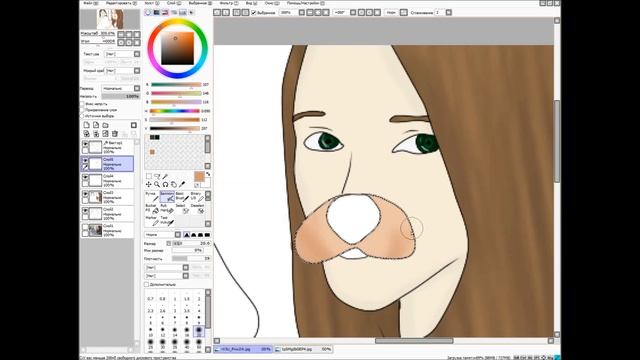Click the redo arrow in top toolbar
The width and height of the screenshot is (640, 360).
tap(226, 13)
